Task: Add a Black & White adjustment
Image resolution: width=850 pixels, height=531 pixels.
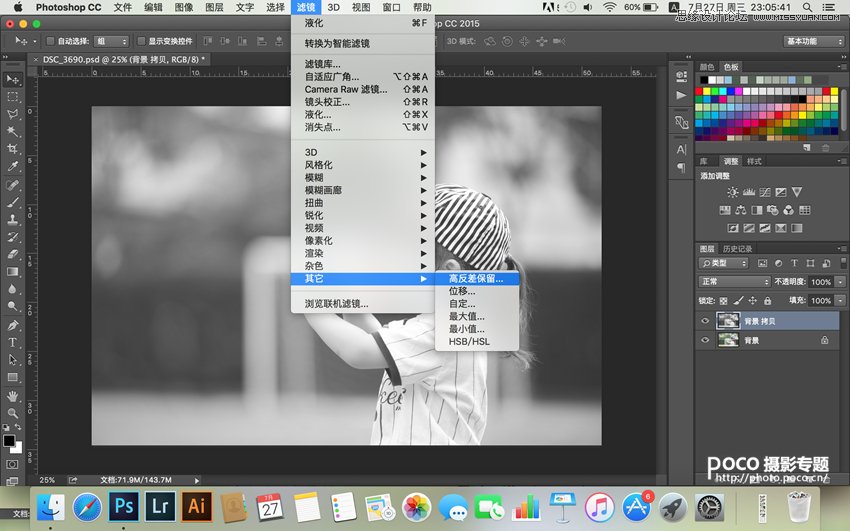Action: pos(757,210)
